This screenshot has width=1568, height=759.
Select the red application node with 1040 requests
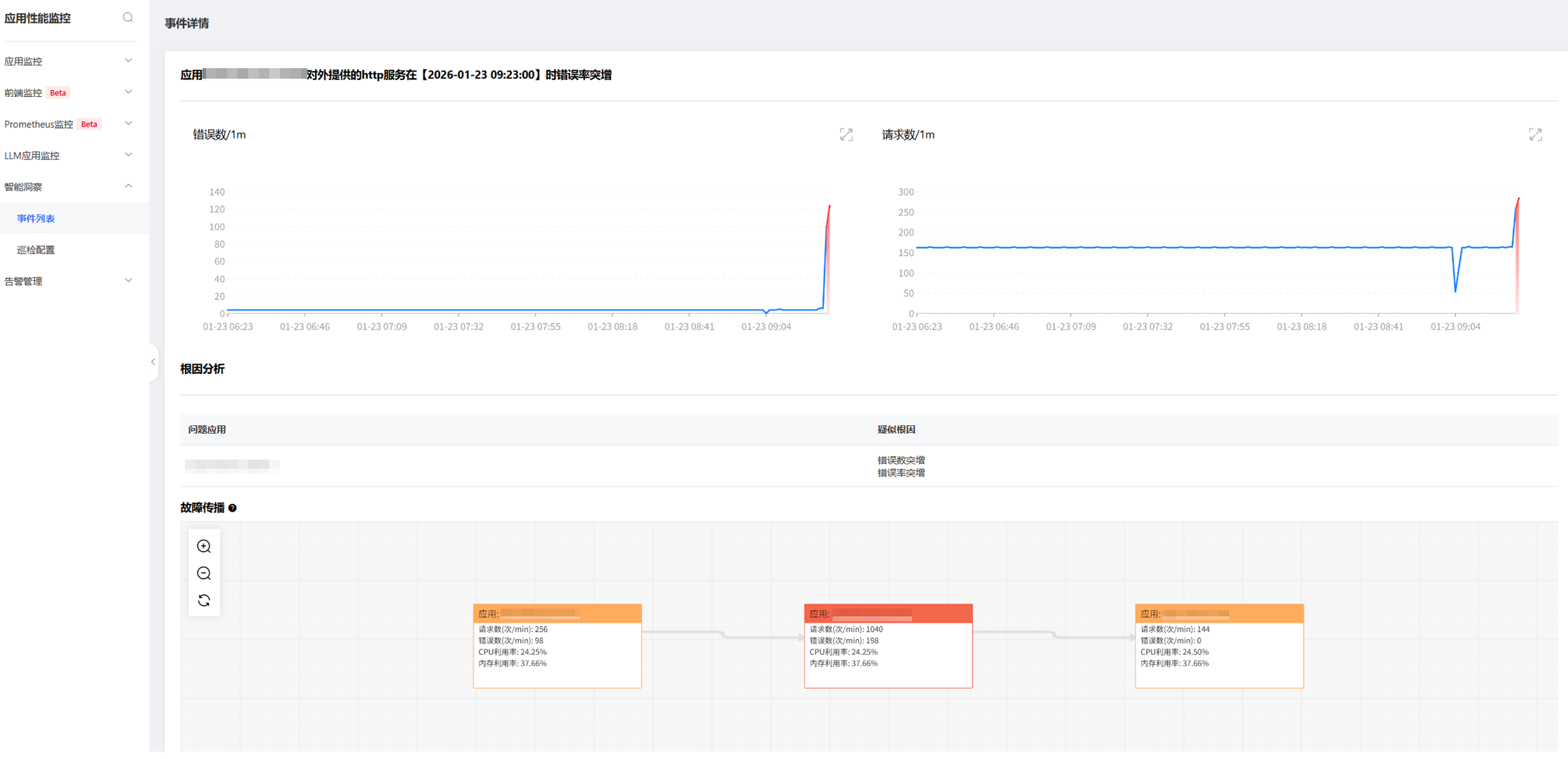pos(888,645)
